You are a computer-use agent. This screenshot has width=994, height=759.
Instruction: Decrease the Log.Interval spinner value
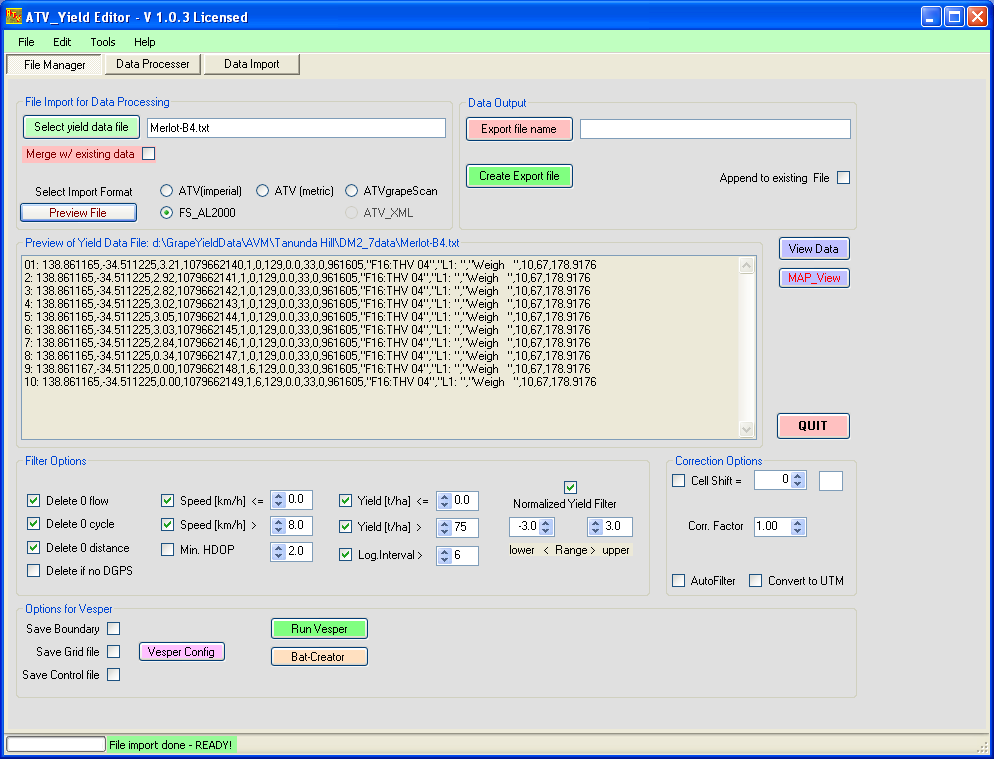444,560
